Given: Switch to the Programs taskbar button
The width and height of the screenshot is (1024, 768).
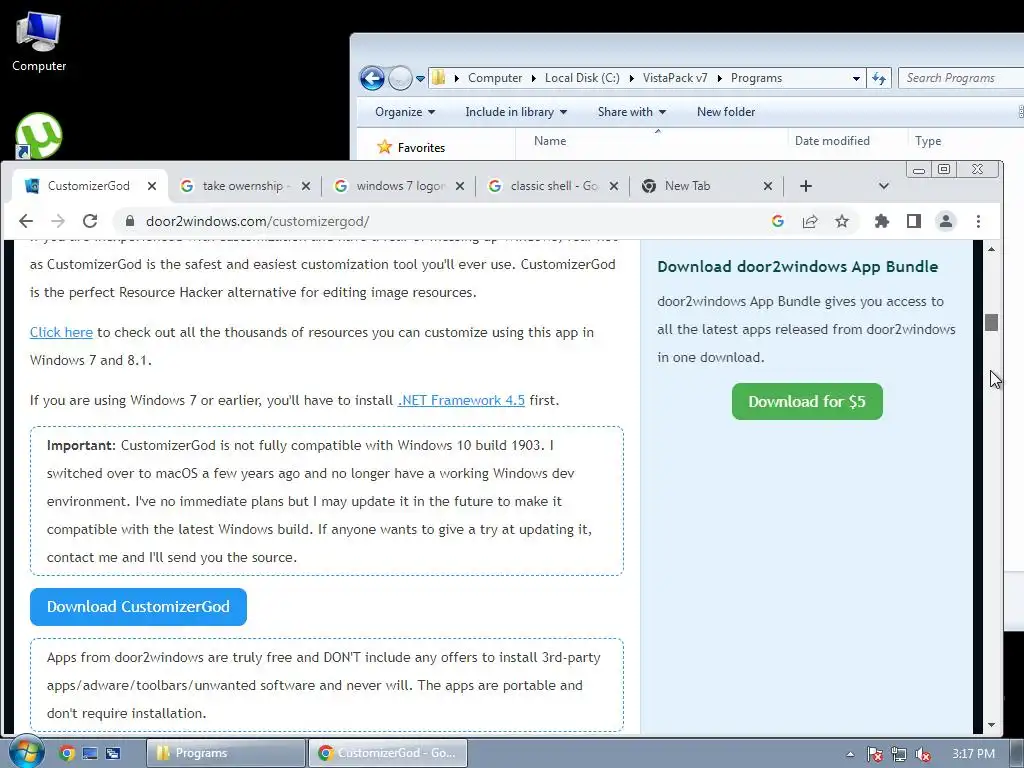Looking at the screenshot, I should (225, 753).
